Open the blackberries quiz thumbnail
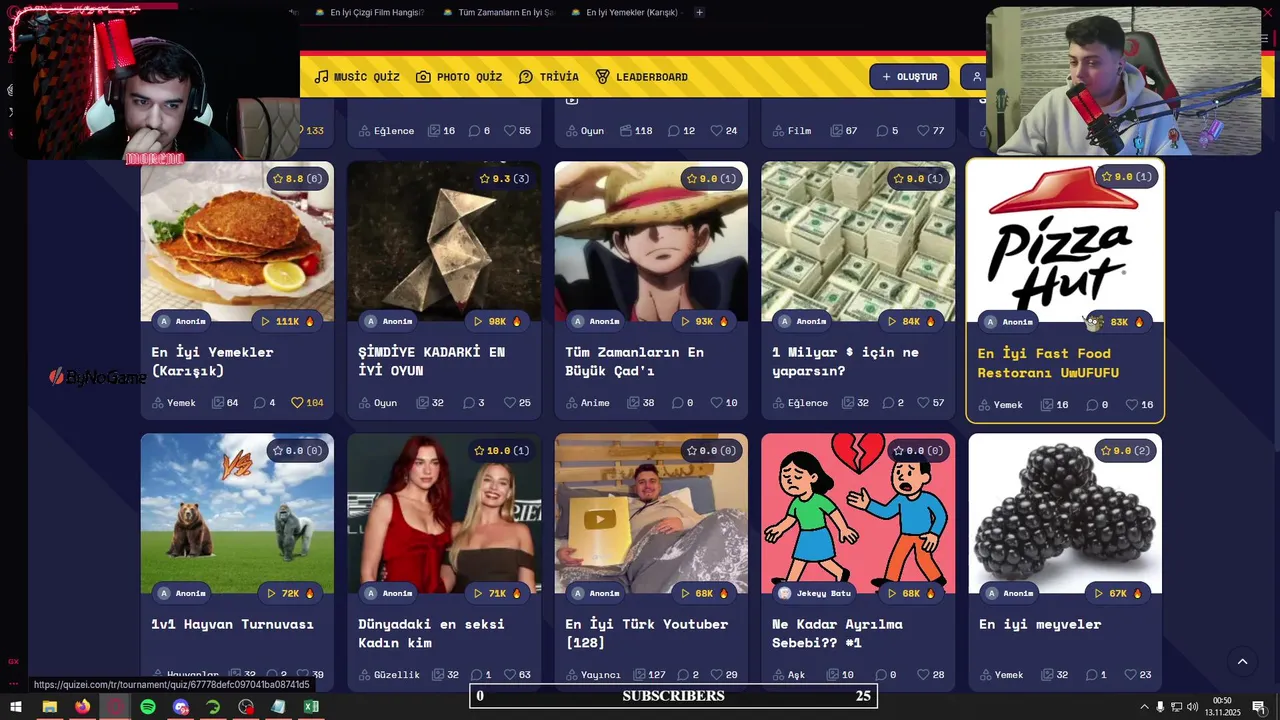This screenshot has width=1280, height=720. [x=1065, y=513]
